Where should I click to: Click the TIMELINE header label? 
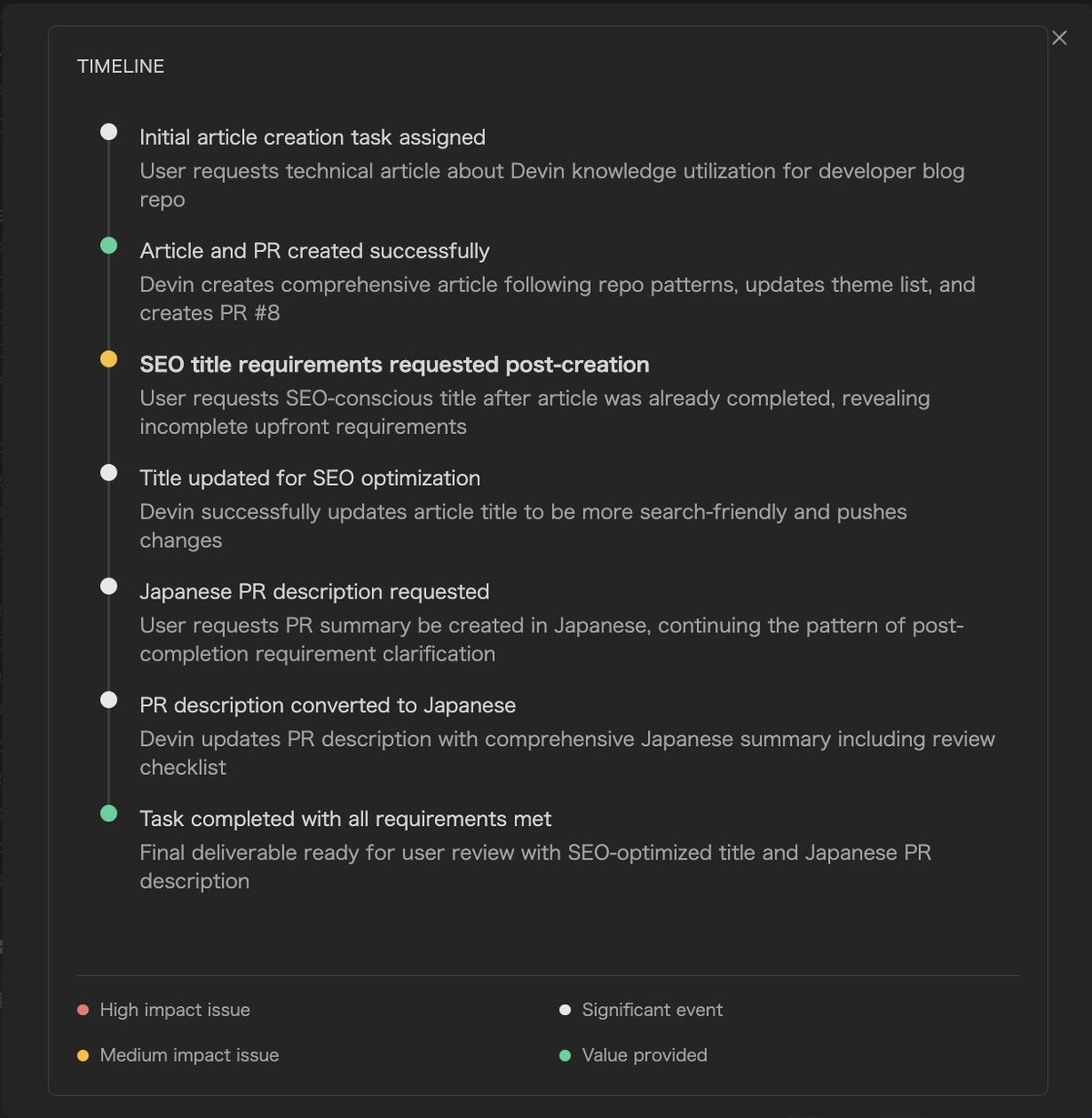coord(120,66)
